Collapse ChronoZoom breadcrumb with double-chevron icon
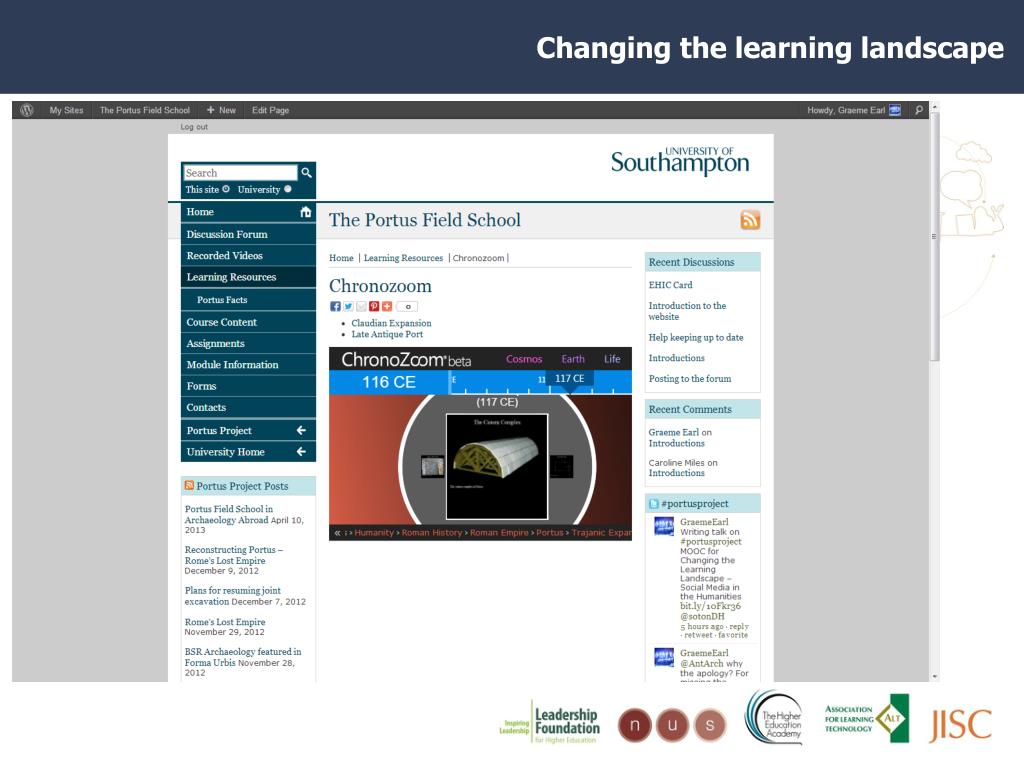This screenshot has height=768, width=1024. click(x=338, y=533)
